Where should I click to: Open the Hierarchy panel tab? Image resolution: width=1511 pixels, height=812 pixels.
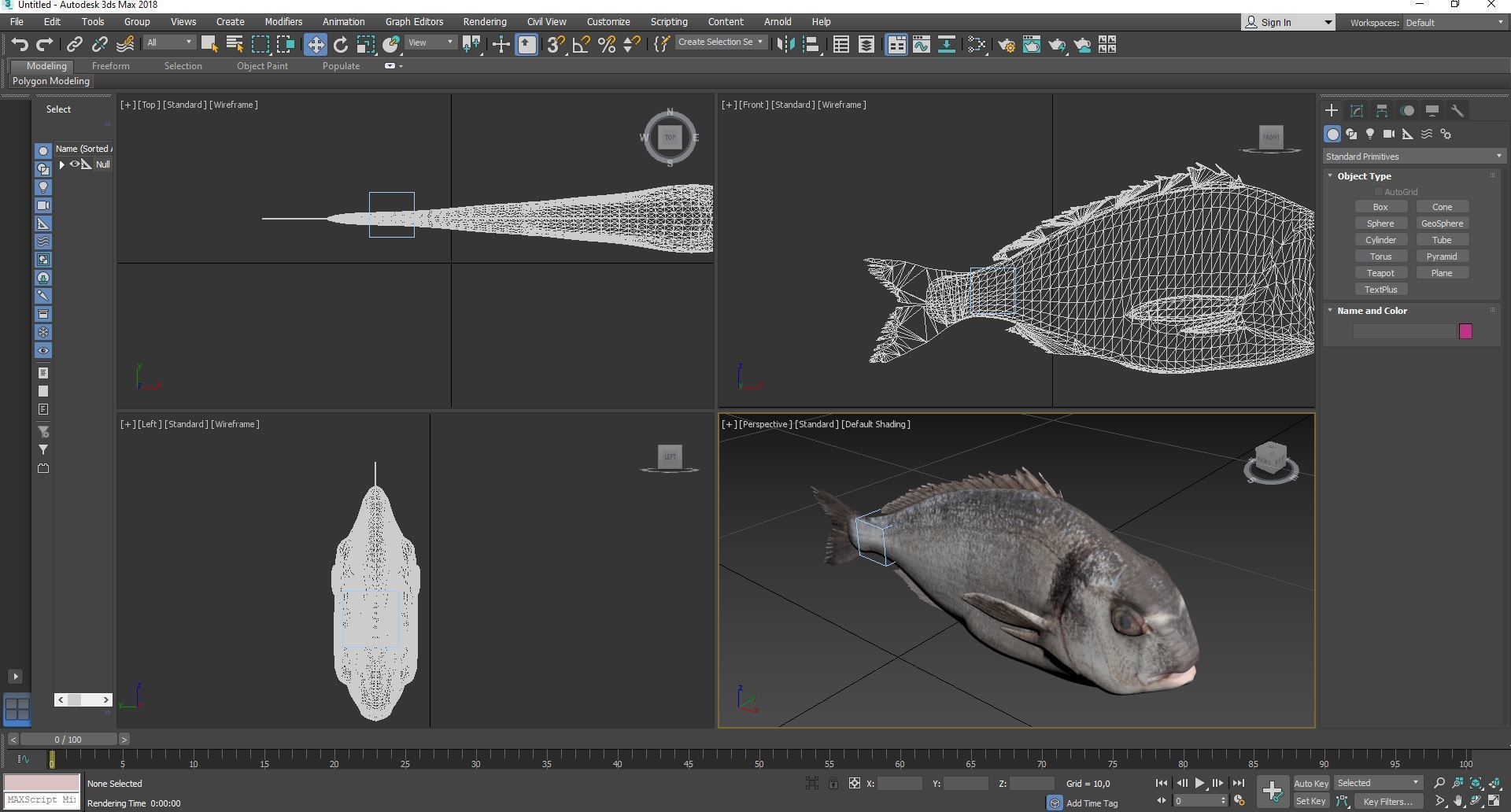(1382, 111)
